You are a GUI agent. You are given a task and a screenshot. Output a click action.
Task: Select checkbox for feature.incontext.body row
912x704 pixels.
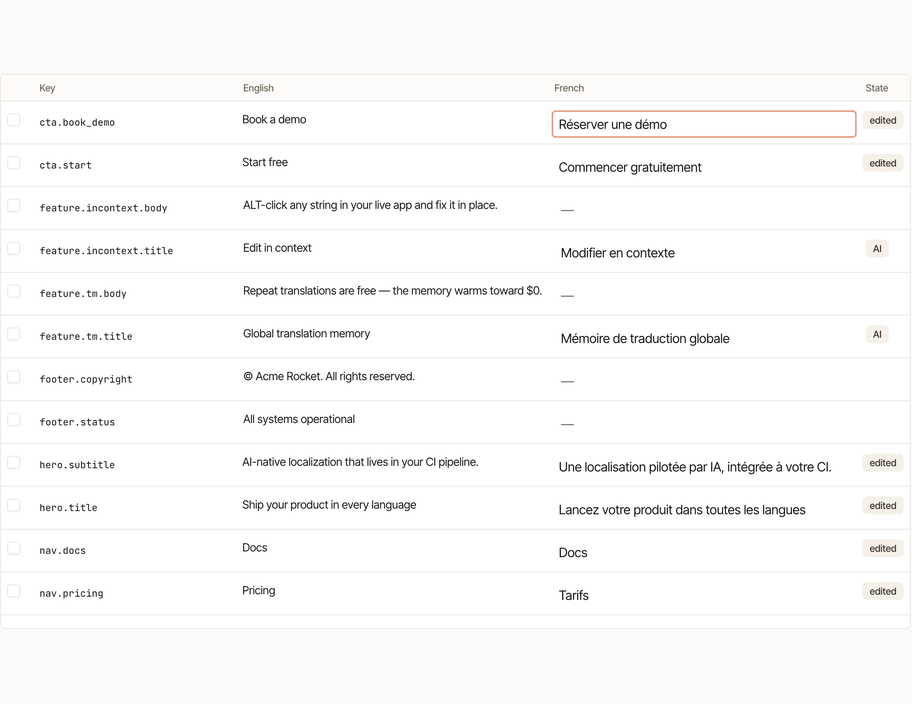pos(14,206)
